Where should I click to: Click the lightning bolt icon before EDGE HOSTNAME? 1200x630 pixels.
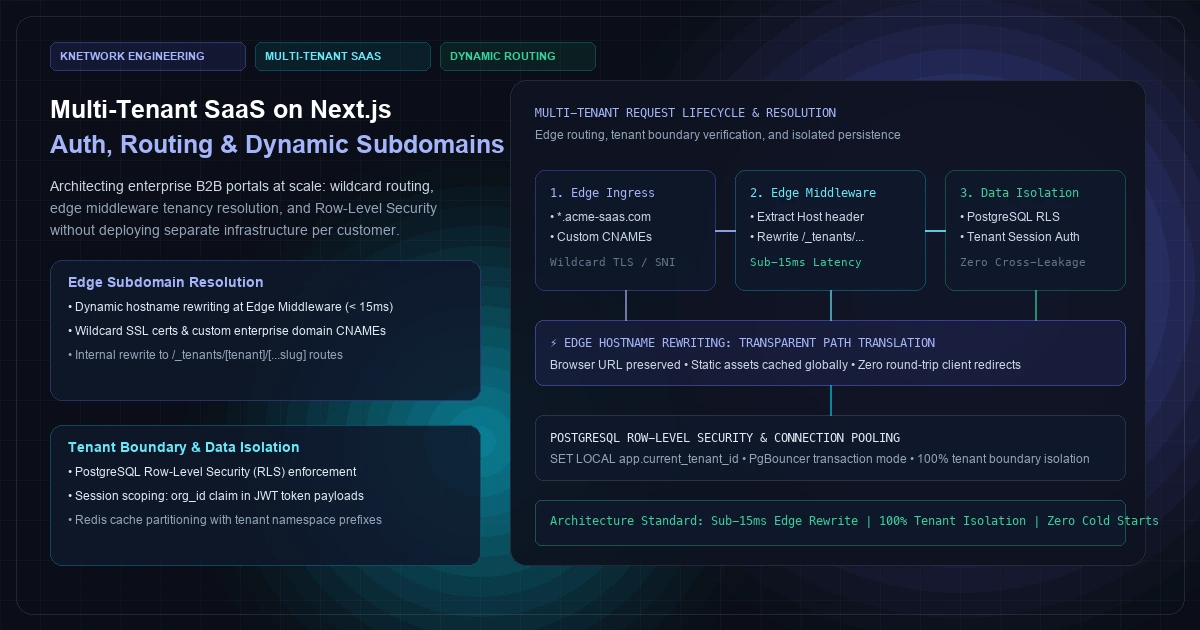coord(555,343)
